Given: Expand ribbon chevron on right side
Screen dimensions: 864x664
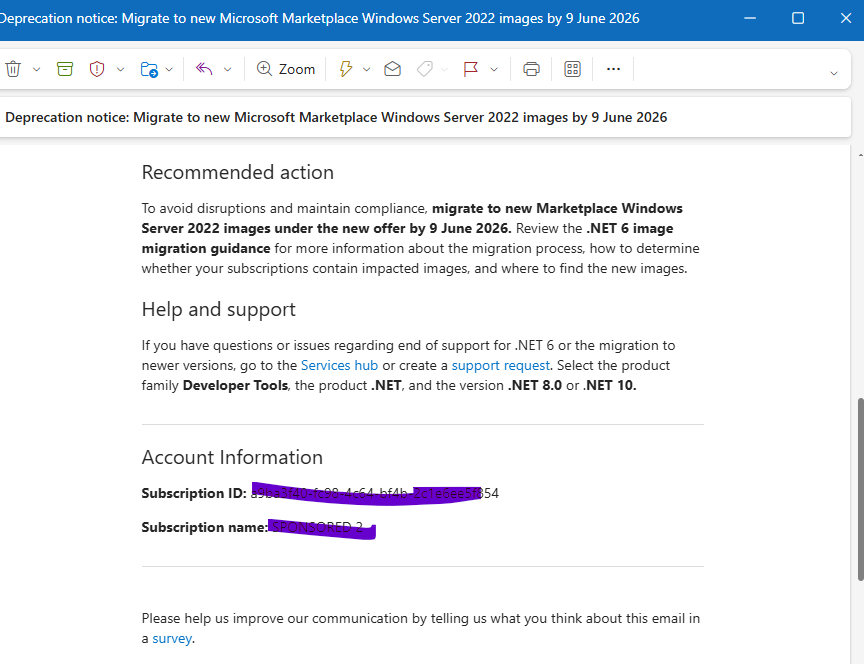Looking at the screenshot, I should pyautogui.click(x=834, y=73).
